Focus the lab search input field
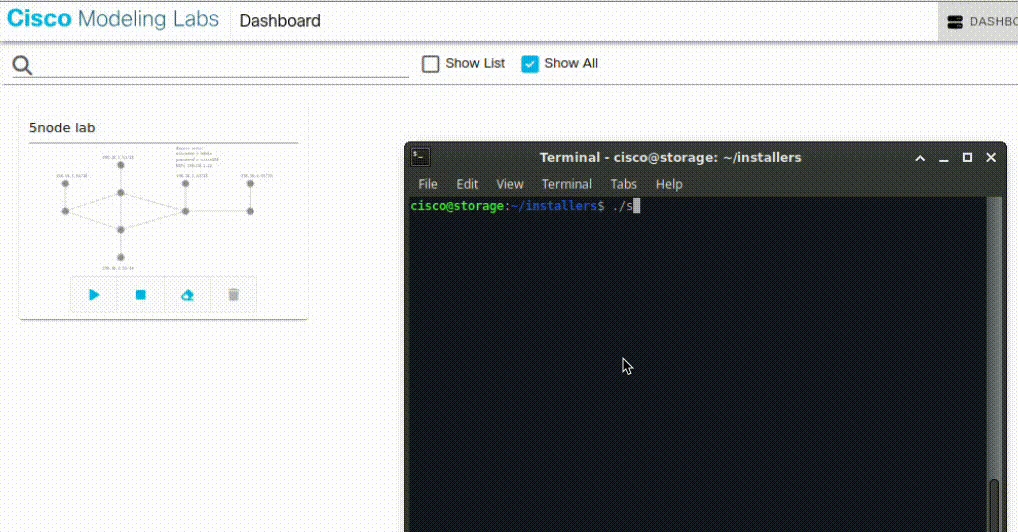 point(221,65)
